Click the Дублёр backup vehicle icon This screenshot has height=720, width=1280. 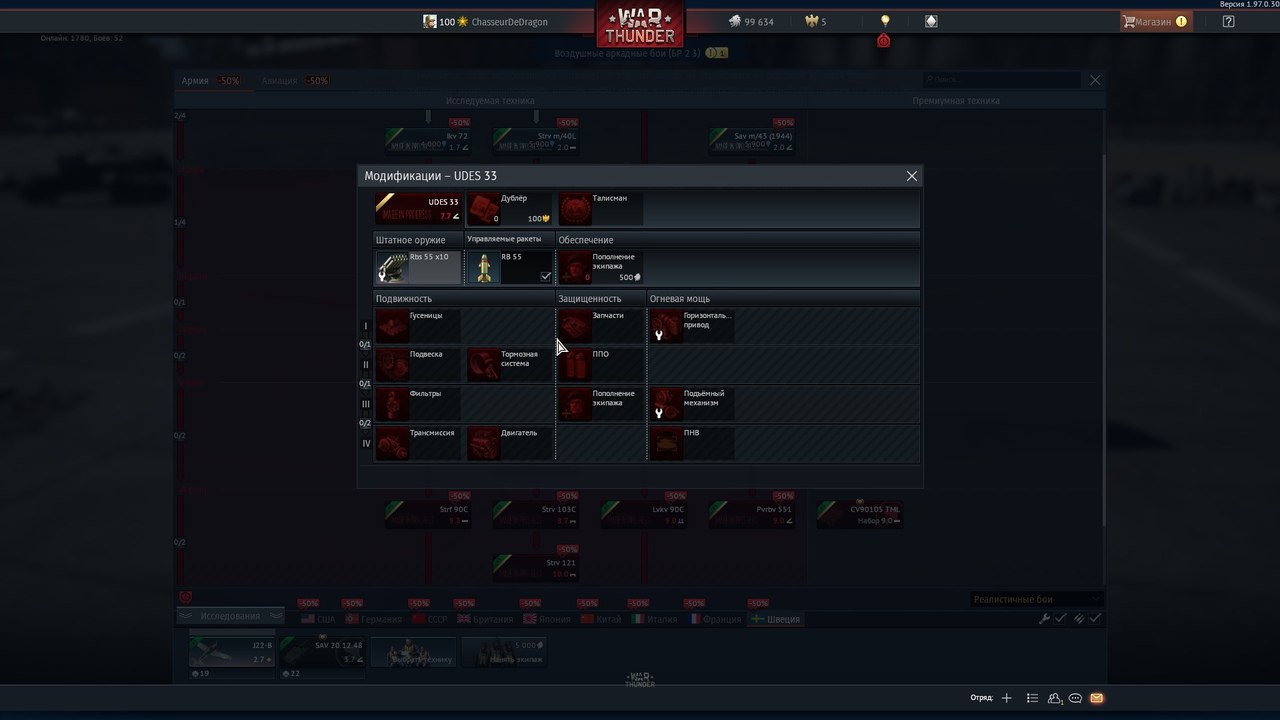483,209
